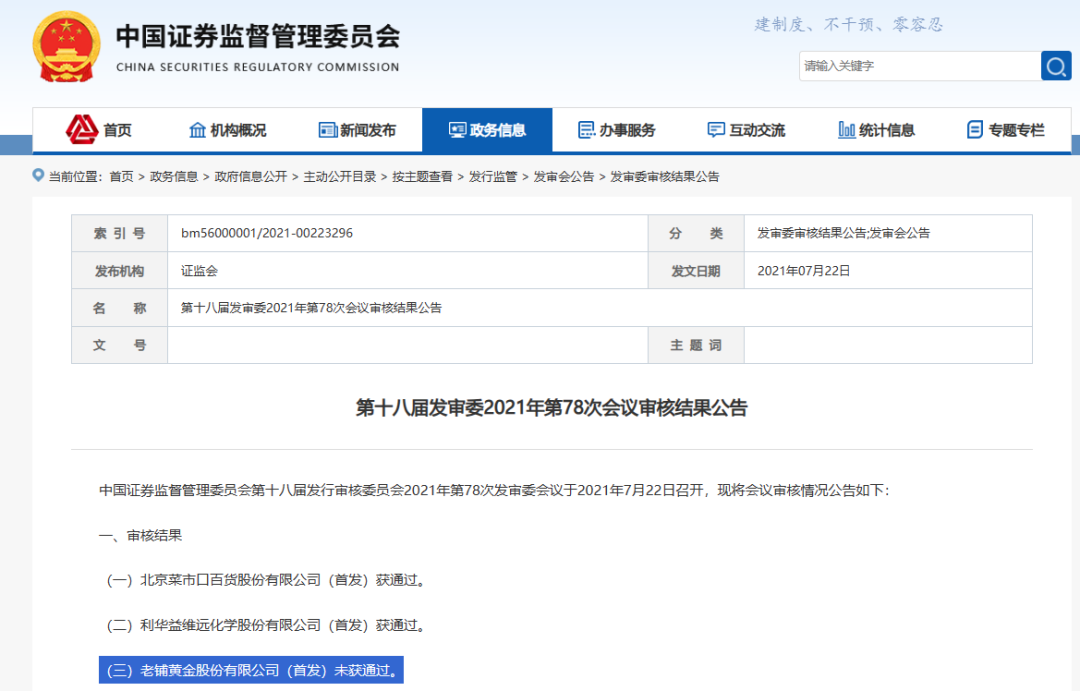
Task: Click the 利华益维远化学 result line
Action: 266,625
